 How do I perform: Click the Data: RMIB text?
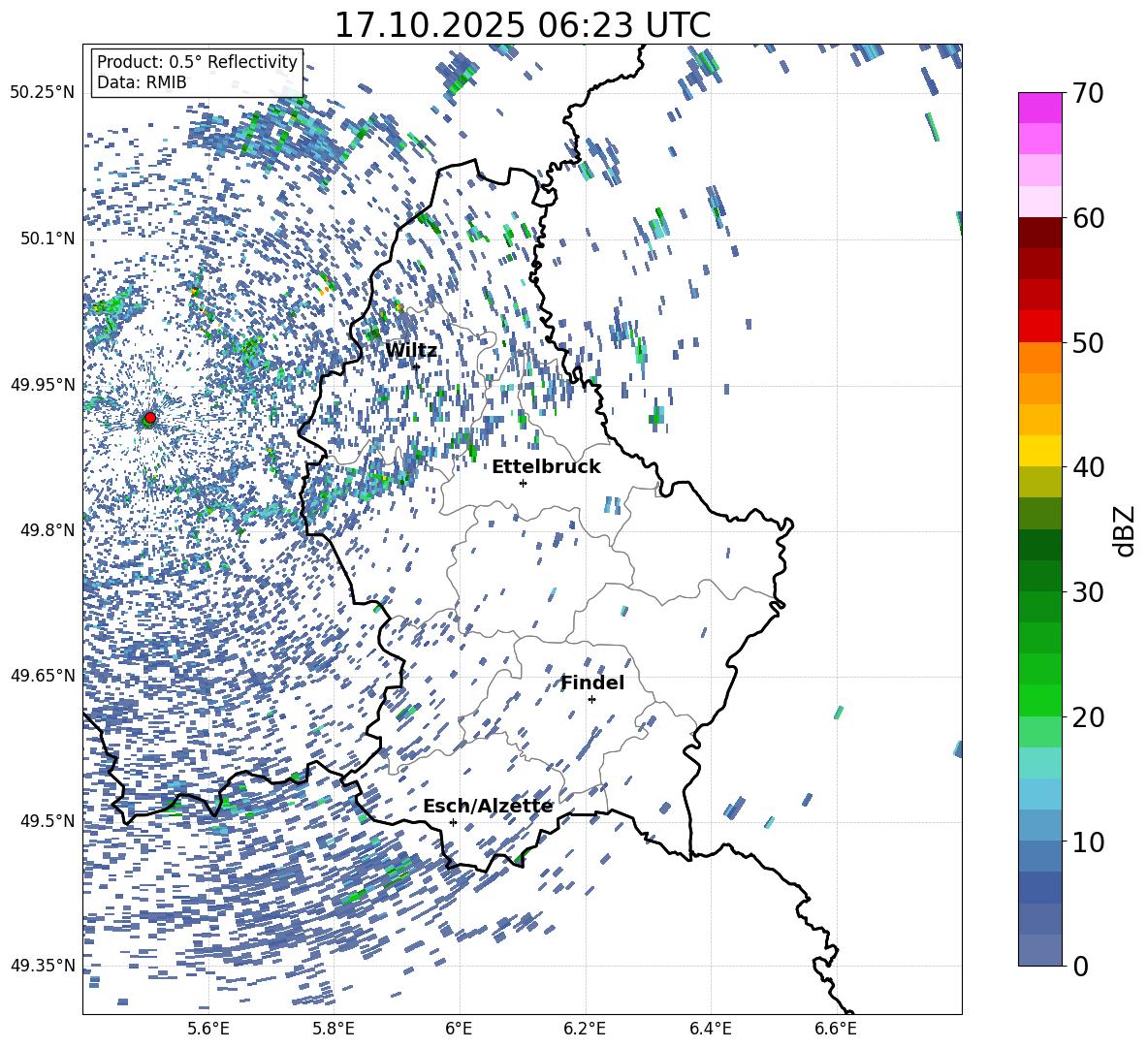click(142, 82)
